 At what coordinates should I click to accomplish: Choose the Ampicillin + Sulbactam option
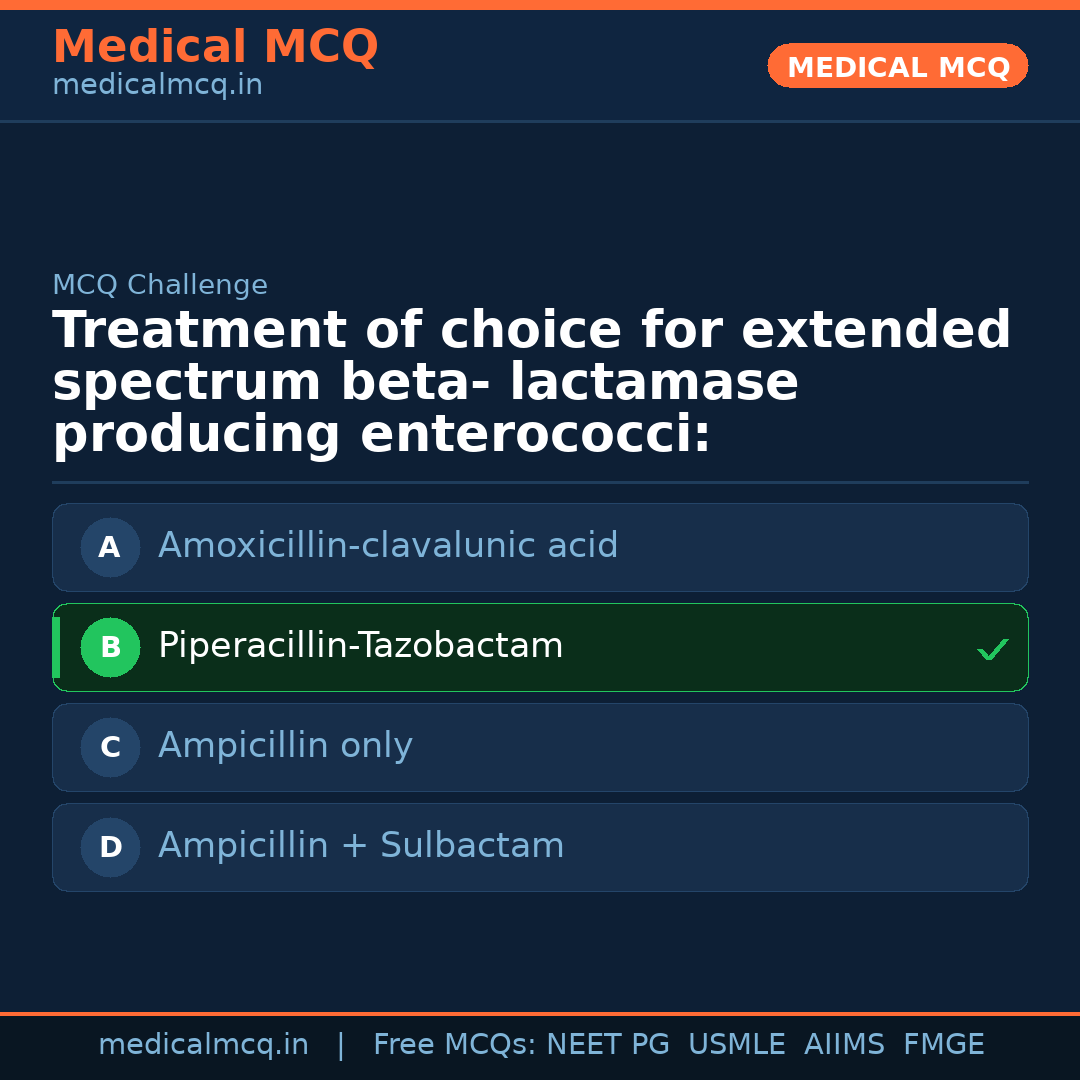361,846
